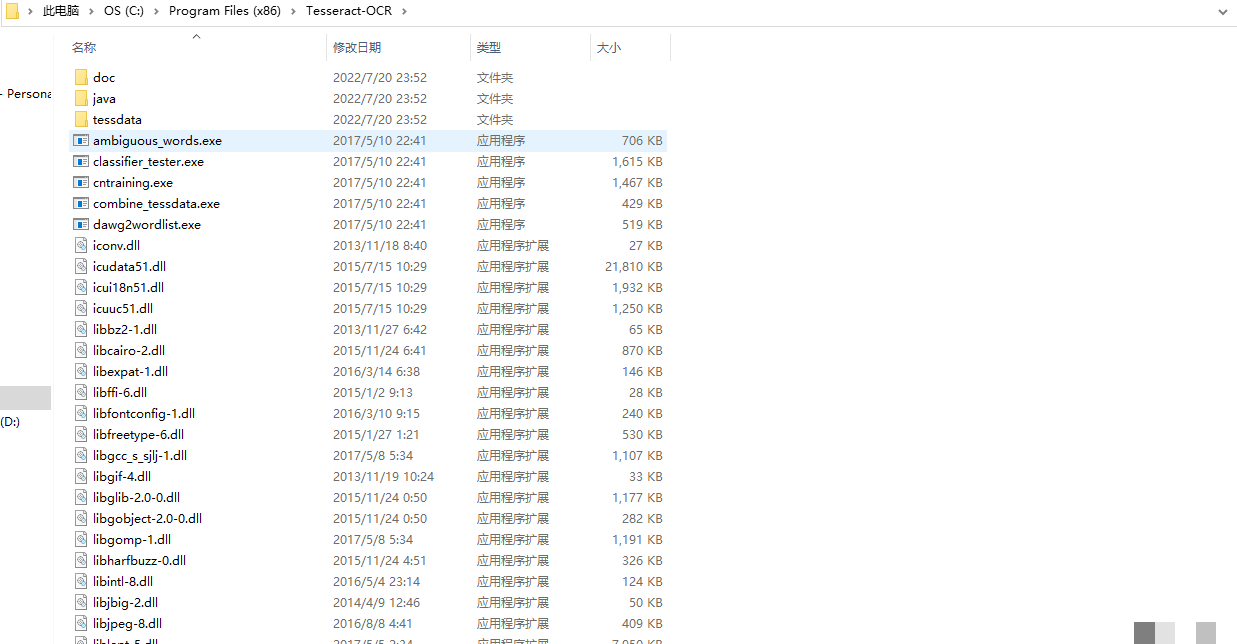
Task: Click the doc folder icon
Action: click(81, 77)
